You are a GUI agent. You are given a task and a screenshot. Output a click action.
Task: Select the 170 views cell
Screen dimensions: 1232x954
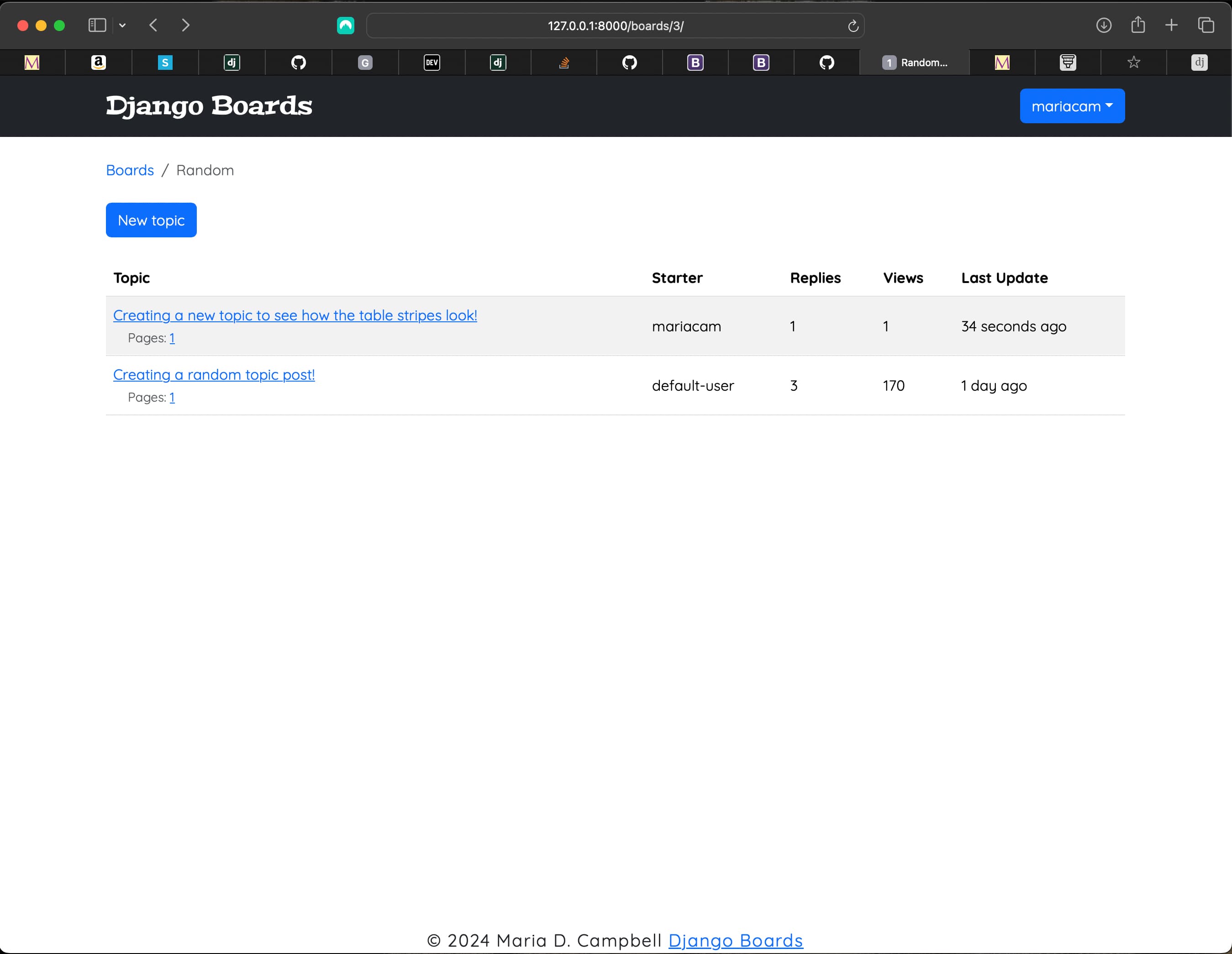[x=894, y=386]
